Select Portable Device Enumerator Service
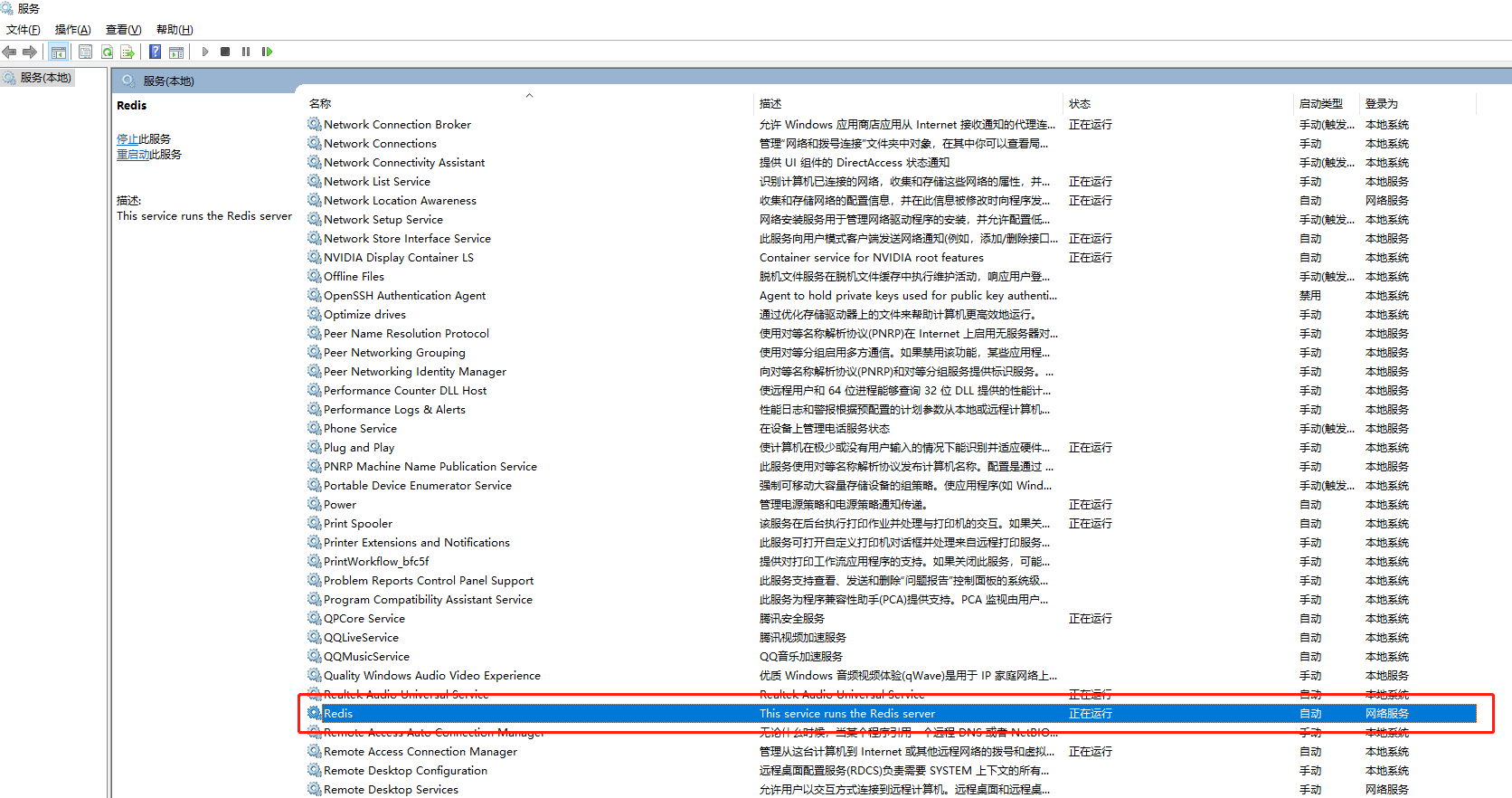The height and width of the screenshot is (798, 1512). coord(418,486)
